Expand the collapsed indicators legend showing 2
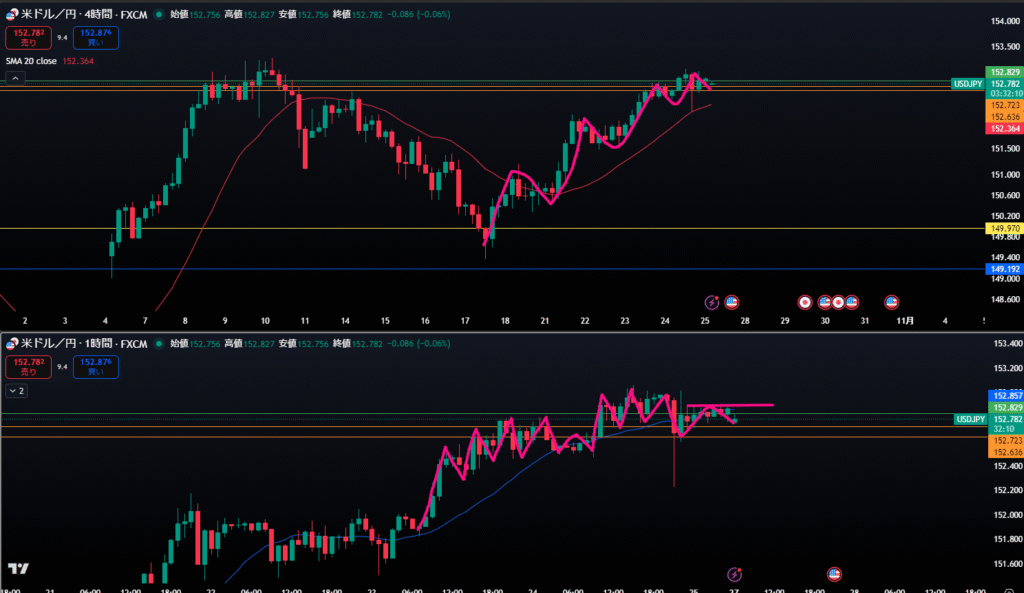 (x=17, y=391)
